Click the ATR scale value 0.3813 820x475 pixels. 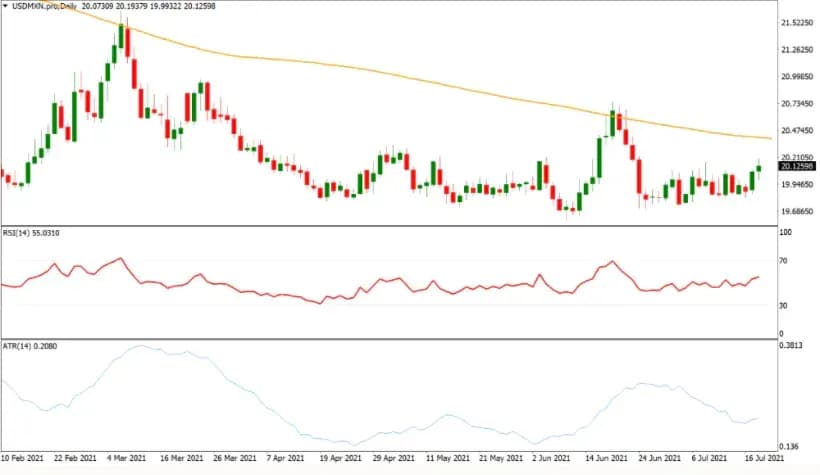(791, 346)
